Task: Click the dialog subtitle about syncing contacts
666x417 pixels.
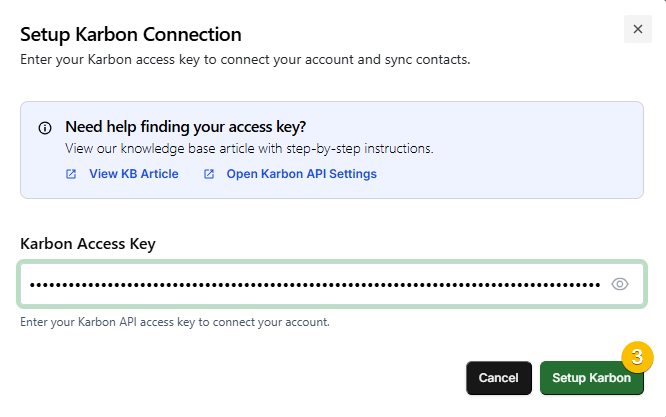Action: 245,60
